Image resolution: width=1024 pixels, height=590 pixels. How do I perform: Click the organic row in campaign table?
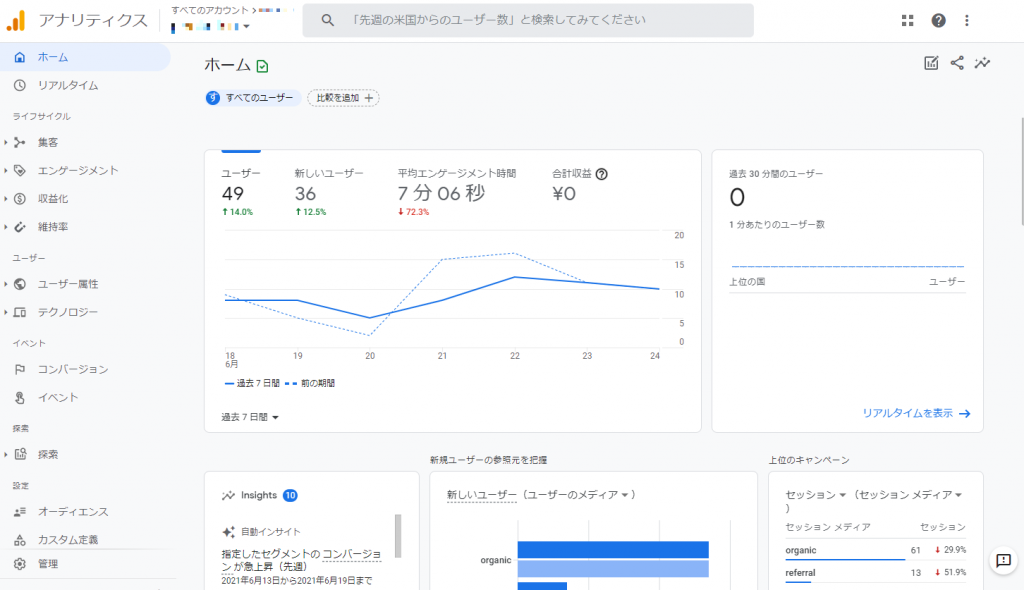[x=875, y=551]
